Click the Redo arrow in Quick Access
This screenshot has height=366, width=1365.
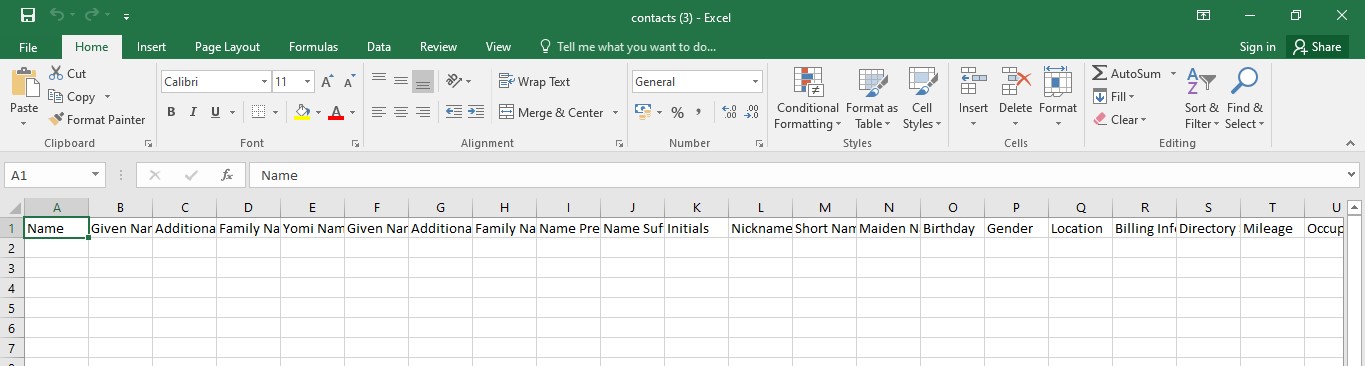click(x=92, y=16)
